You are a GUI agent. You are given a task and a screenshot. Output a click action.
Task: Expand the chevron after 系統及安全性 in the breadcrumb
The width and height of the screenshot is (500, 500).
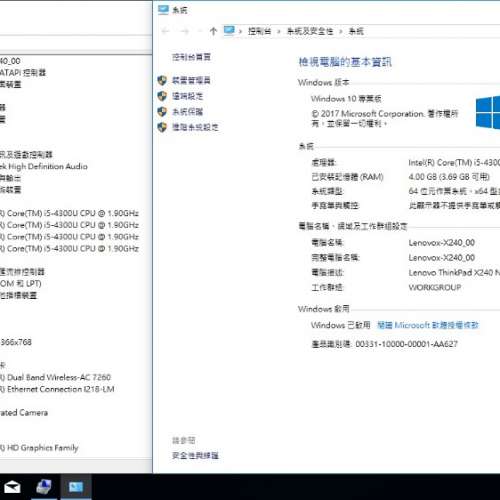(x=341, y=32)
